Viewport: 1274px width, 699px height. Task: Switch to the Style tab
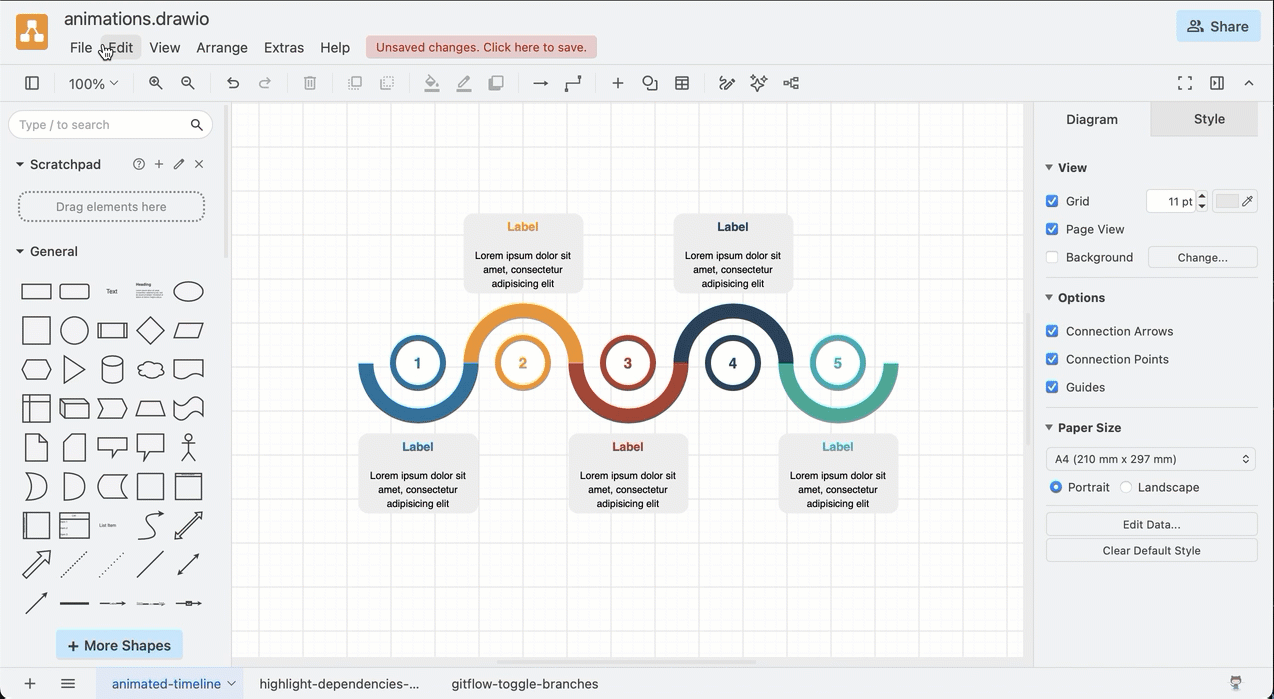click(1208, 119)
